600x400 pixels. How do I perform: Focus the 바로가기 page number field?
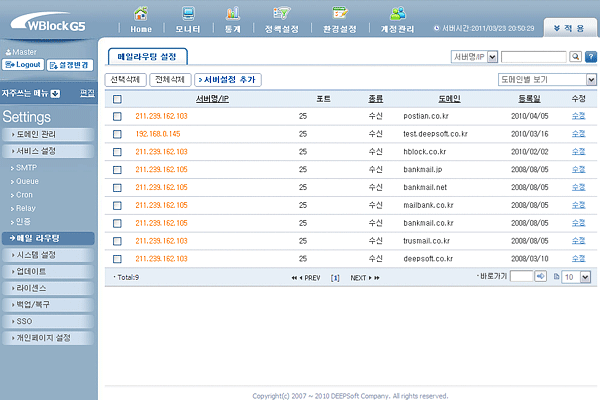pyautogui.click(x=522, y=276)
